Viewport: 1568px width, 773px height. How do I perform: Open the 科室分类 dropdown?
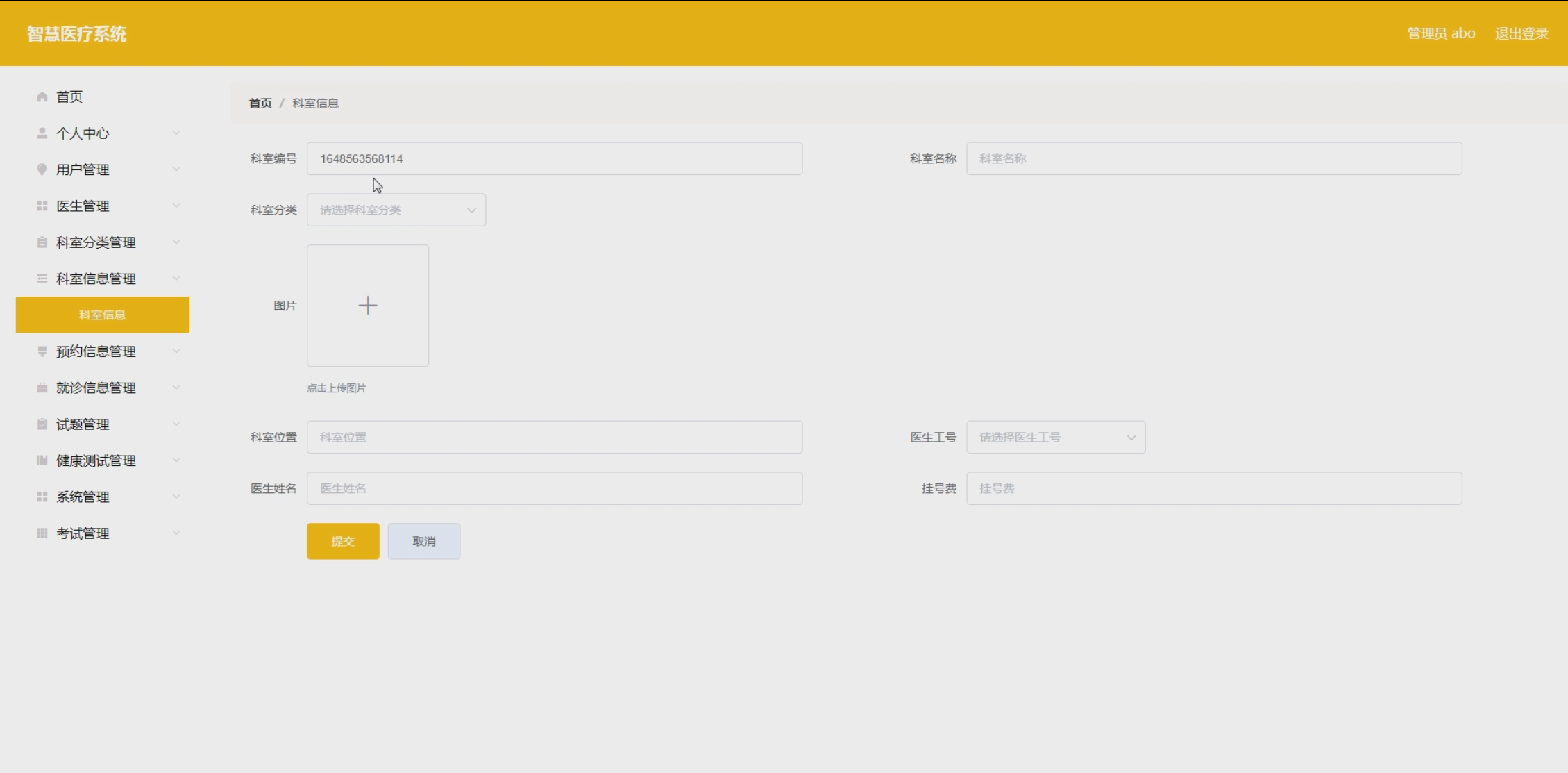396,210
